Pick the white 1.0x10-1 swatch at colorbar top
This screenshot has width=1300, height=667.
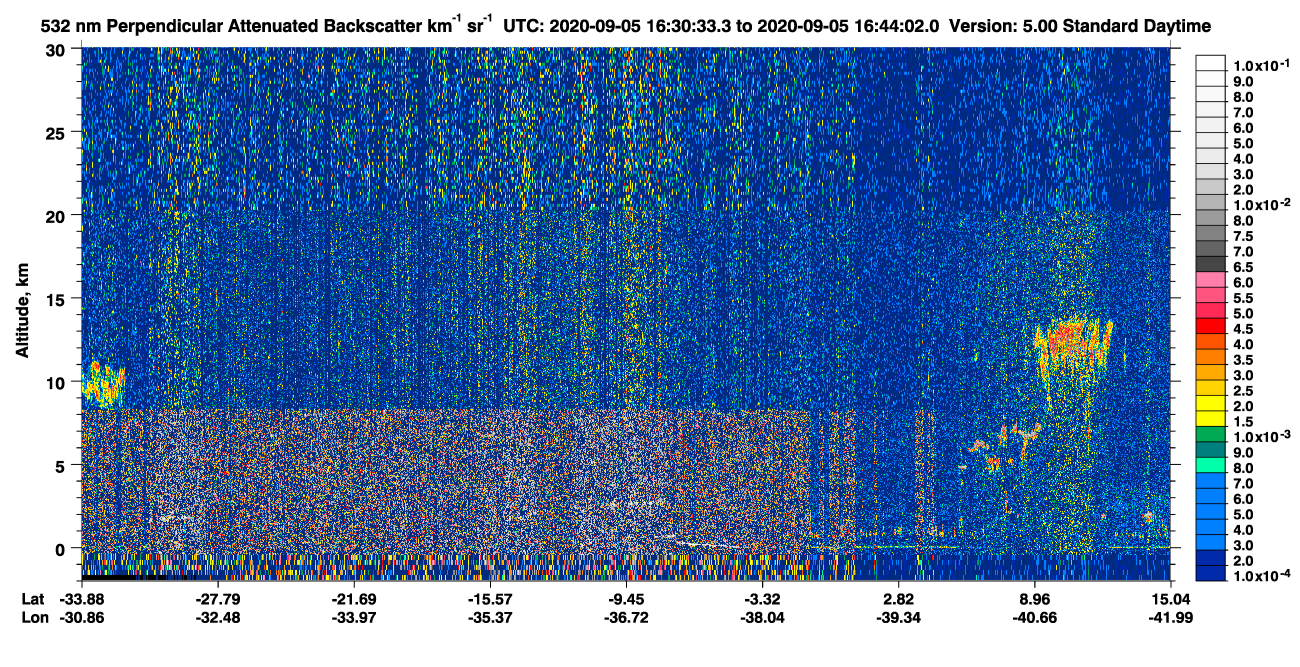tap(1209, 63)
